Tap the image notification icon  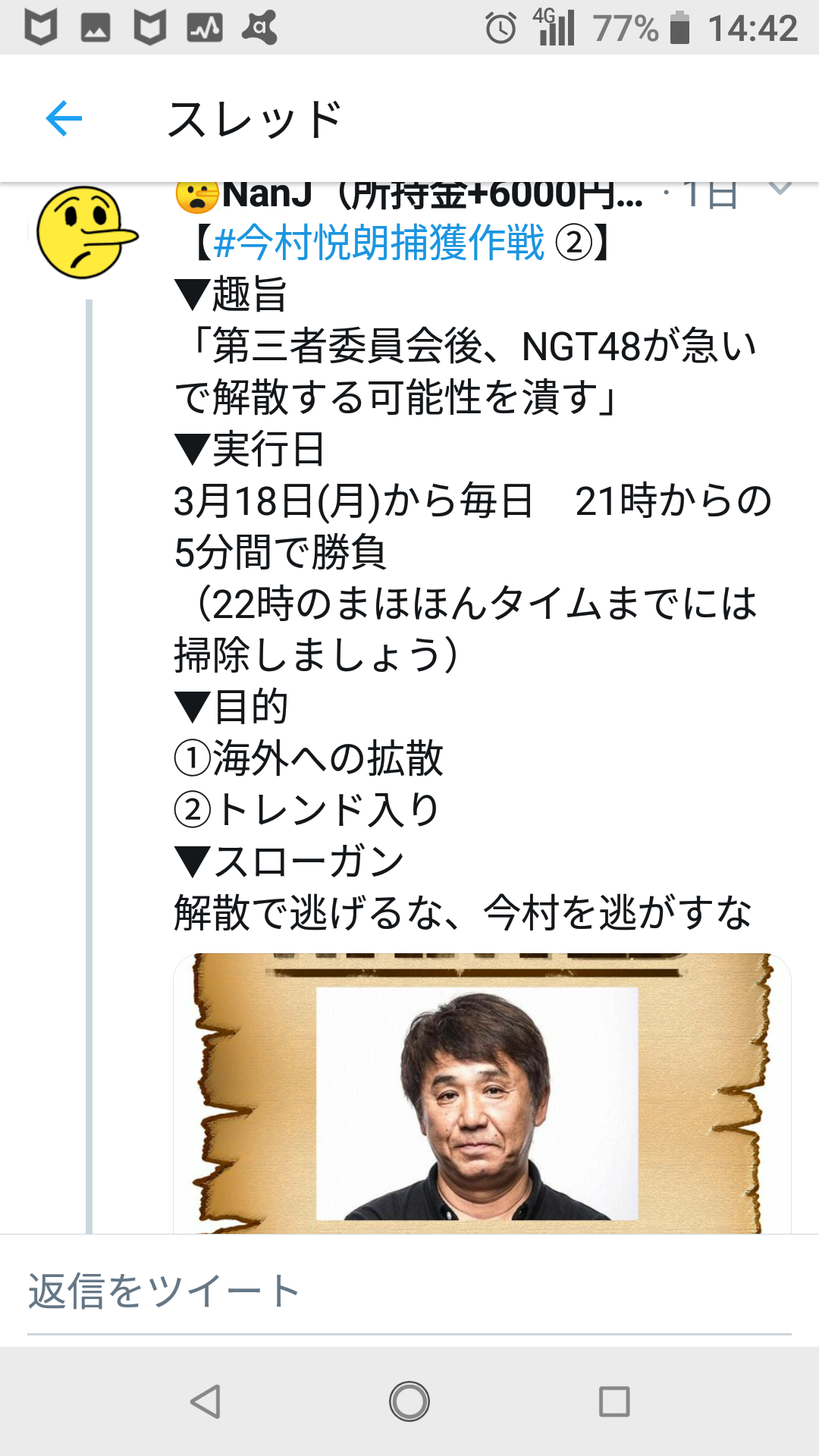pyautogui.click(x=96, y=28)
